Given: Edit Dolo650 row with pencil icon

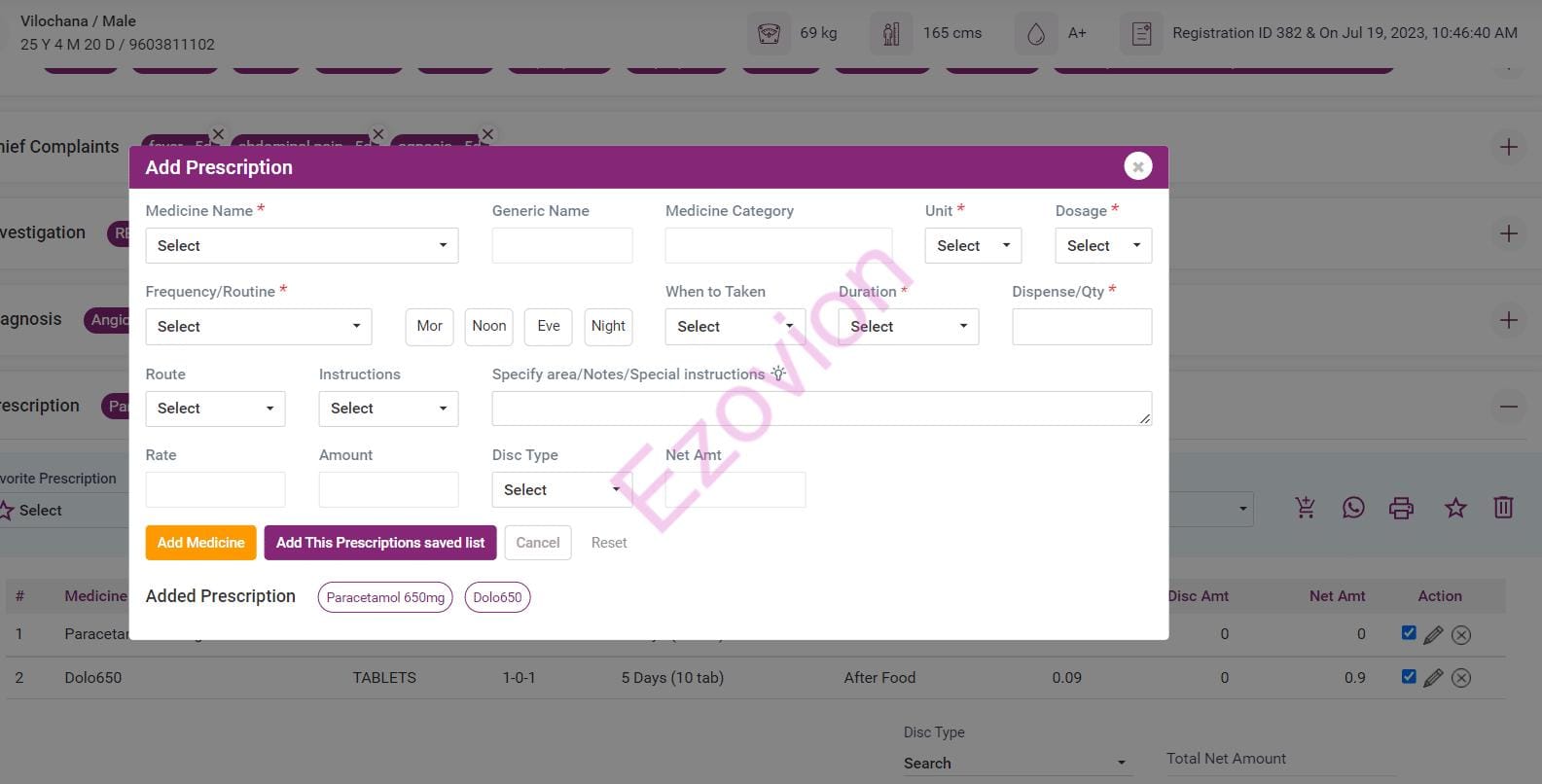Looking at the screenshot, I should pos(1432,678).
